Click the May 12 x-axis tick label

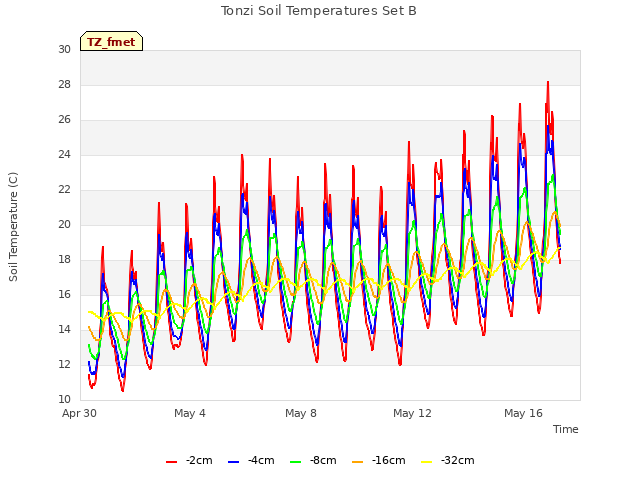coord(412,413)
